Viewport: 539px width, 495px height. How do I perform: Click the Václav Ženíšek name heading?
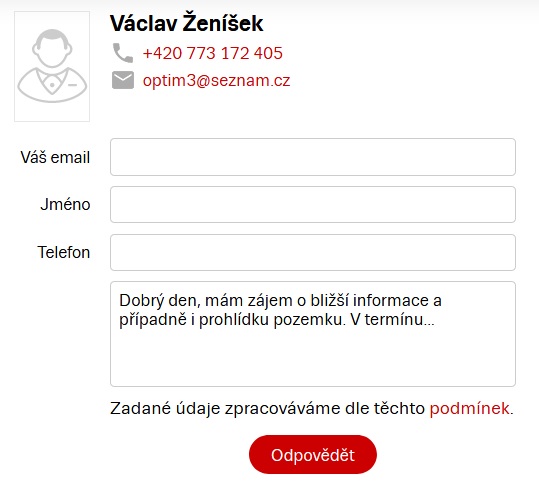[187, 23]
